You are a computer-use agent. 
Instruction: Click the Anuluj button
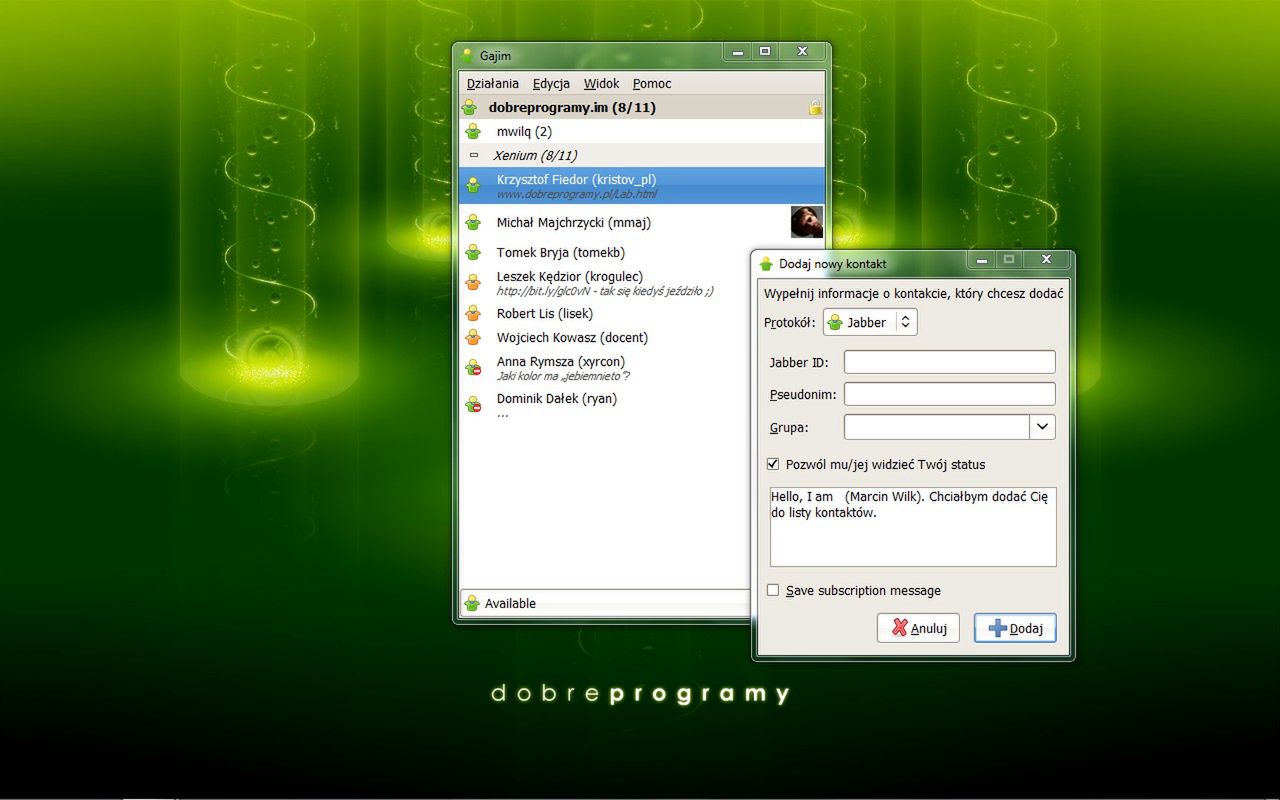point(918,628)
